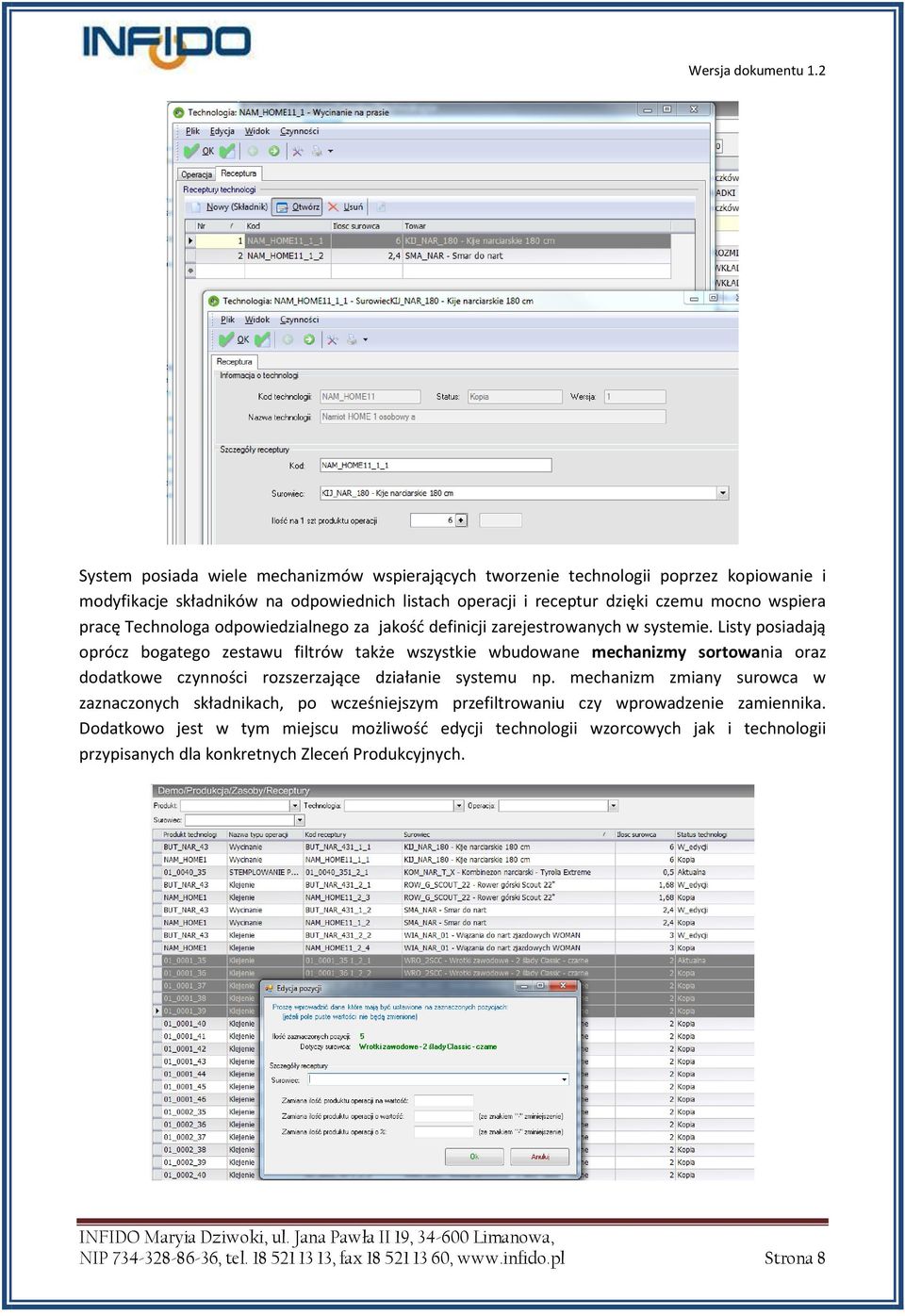The width and height of the screenshot is (905, 1316).
Task: Sort list by Produkt technologii column
Action: pos(192,834)
